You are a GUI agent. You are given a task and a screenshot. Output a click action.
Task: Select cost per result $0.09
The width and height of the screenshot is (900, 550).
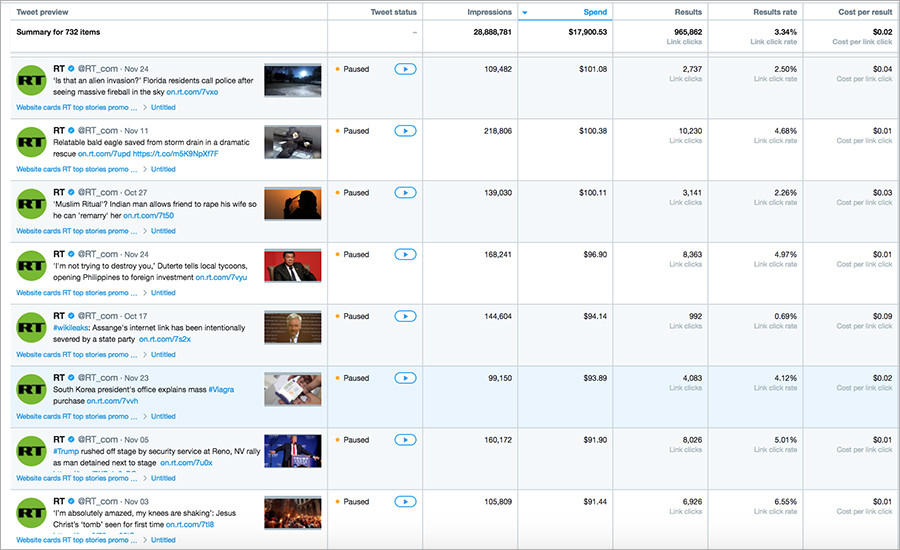pyautogui.click(x=883, y=316)
